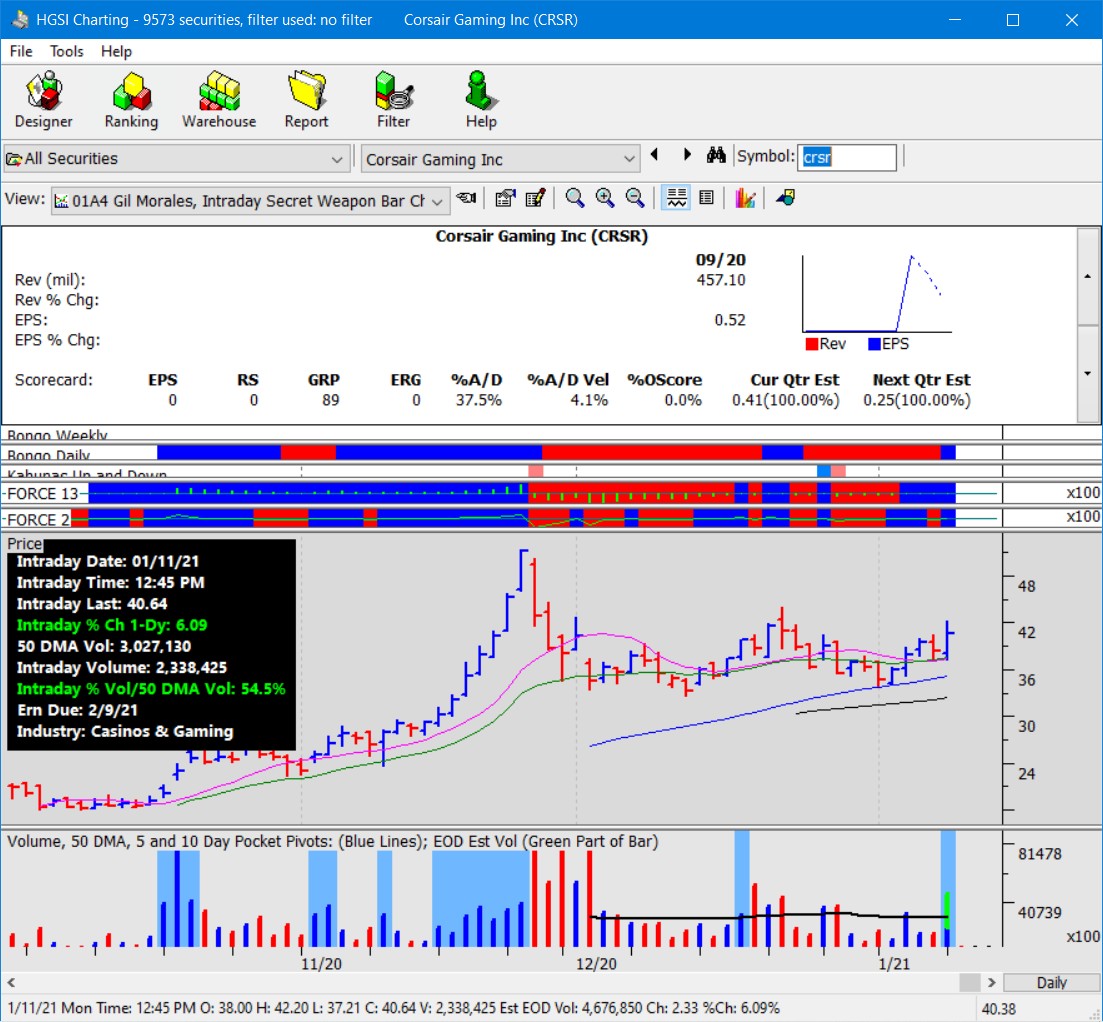Open the Warehouse tool
This screenshot has width=1103, height=1022.
219,100
